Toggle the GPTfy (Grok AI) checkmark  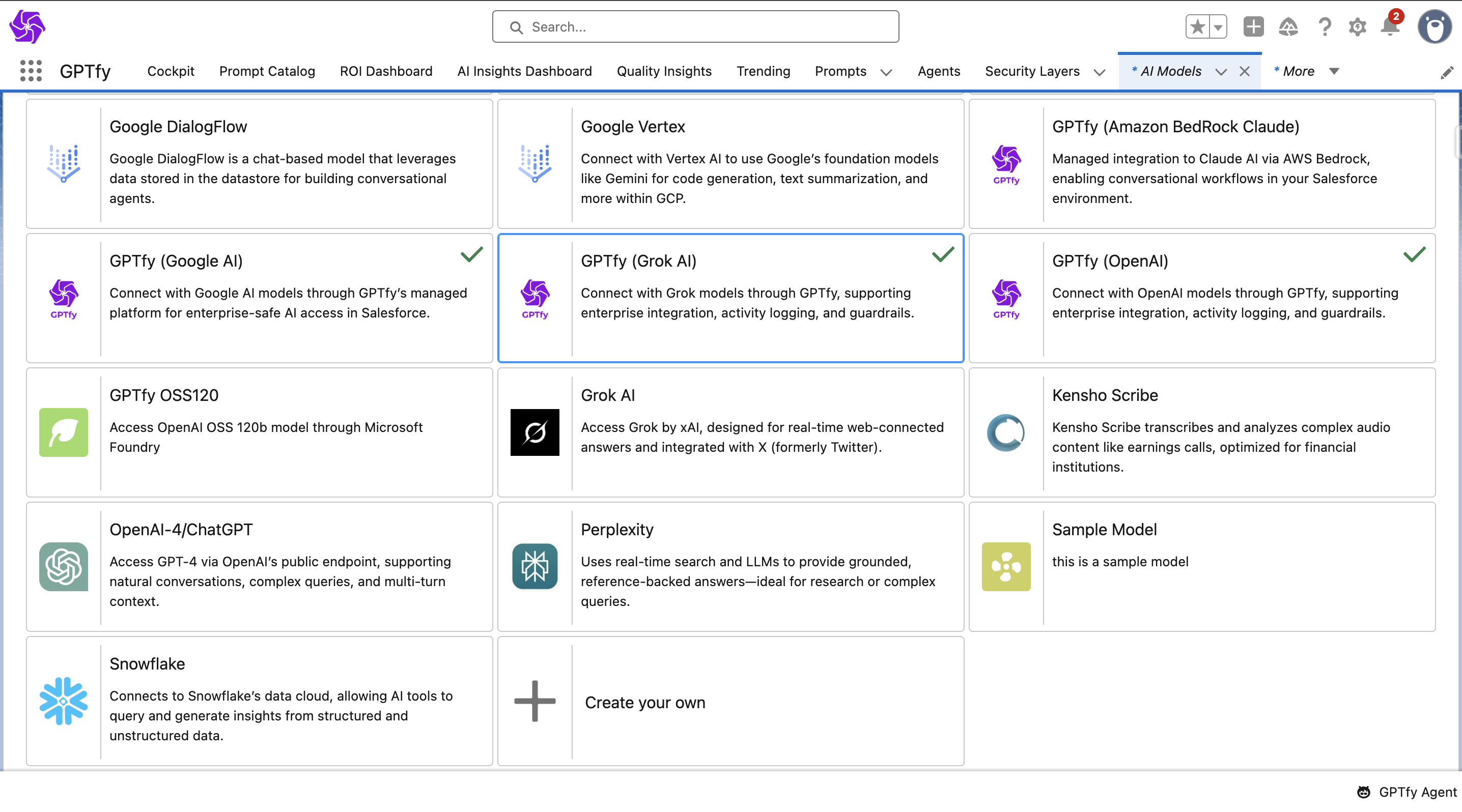point(943,254)
